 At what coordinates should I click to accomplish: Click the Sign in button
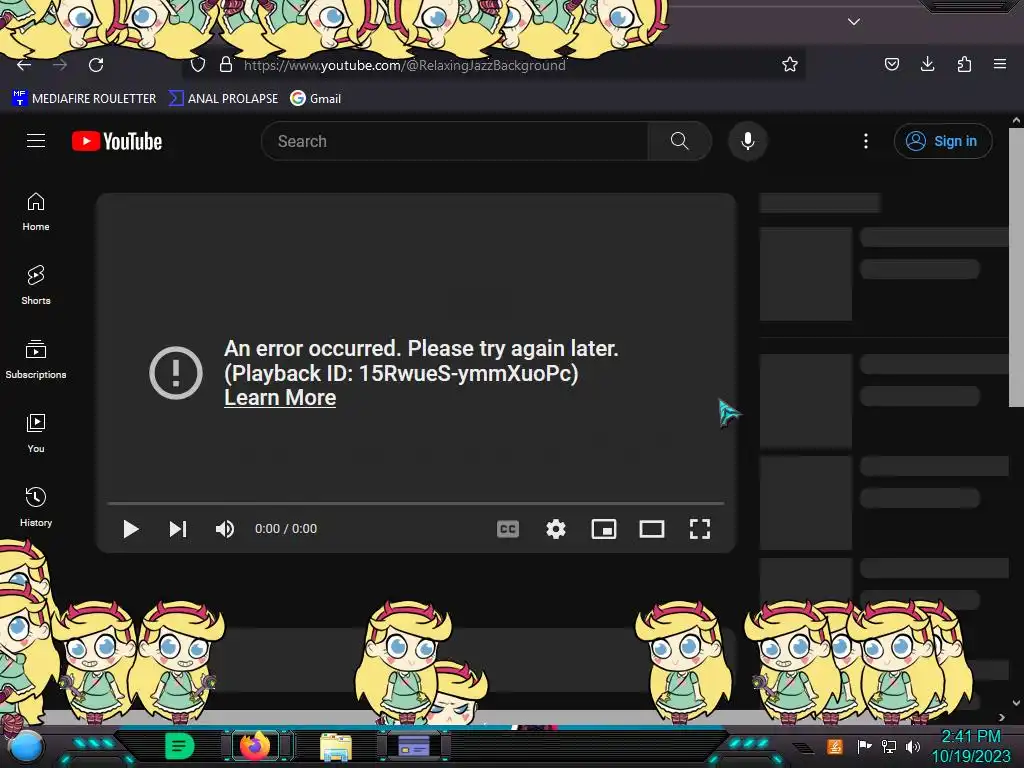coord(943,141)
